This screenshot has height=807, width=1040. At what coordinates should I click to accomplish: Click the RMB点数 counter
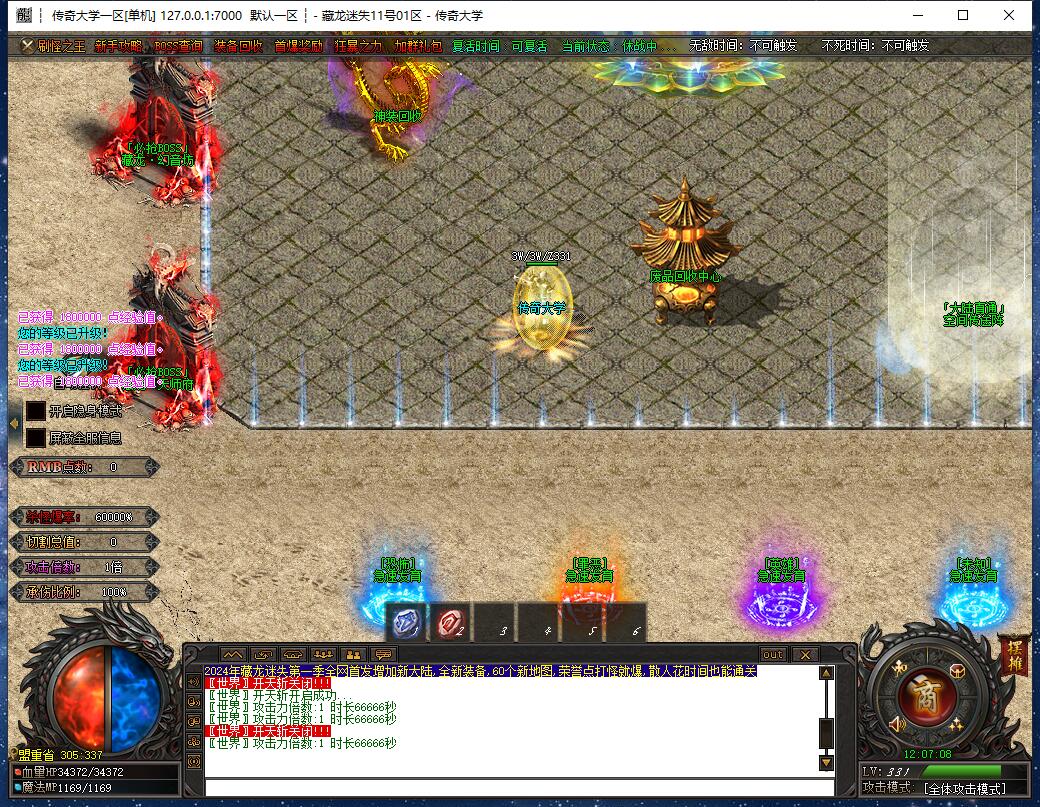[x=85, y=467]
